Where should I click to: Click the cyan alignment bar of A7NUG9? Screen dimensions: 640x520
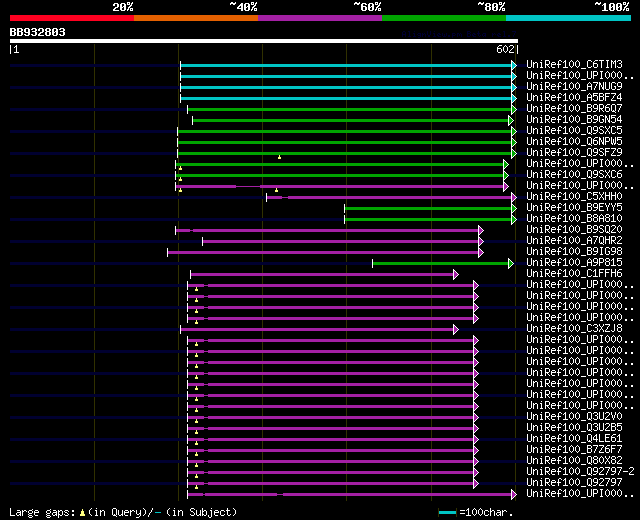click(x=346, y=87)
